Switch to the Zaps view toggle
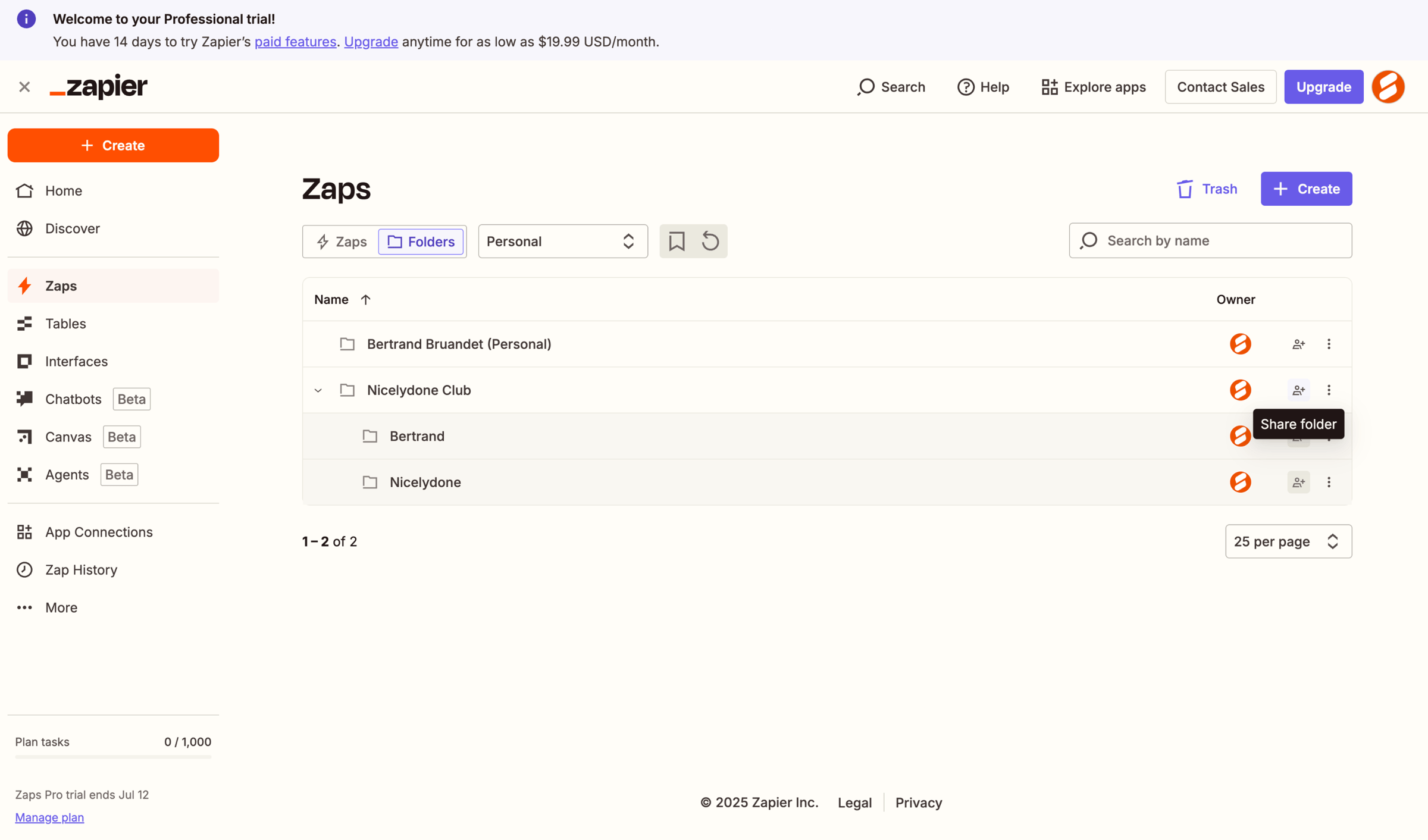This screenshot has height=840, width=1428. (342, 242)
